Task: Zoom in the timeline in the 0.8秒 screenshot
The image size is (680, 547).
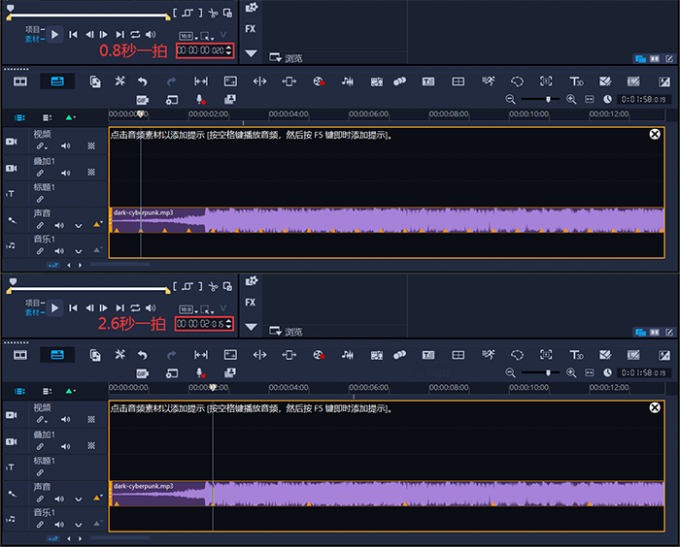Action: point(571,100)
